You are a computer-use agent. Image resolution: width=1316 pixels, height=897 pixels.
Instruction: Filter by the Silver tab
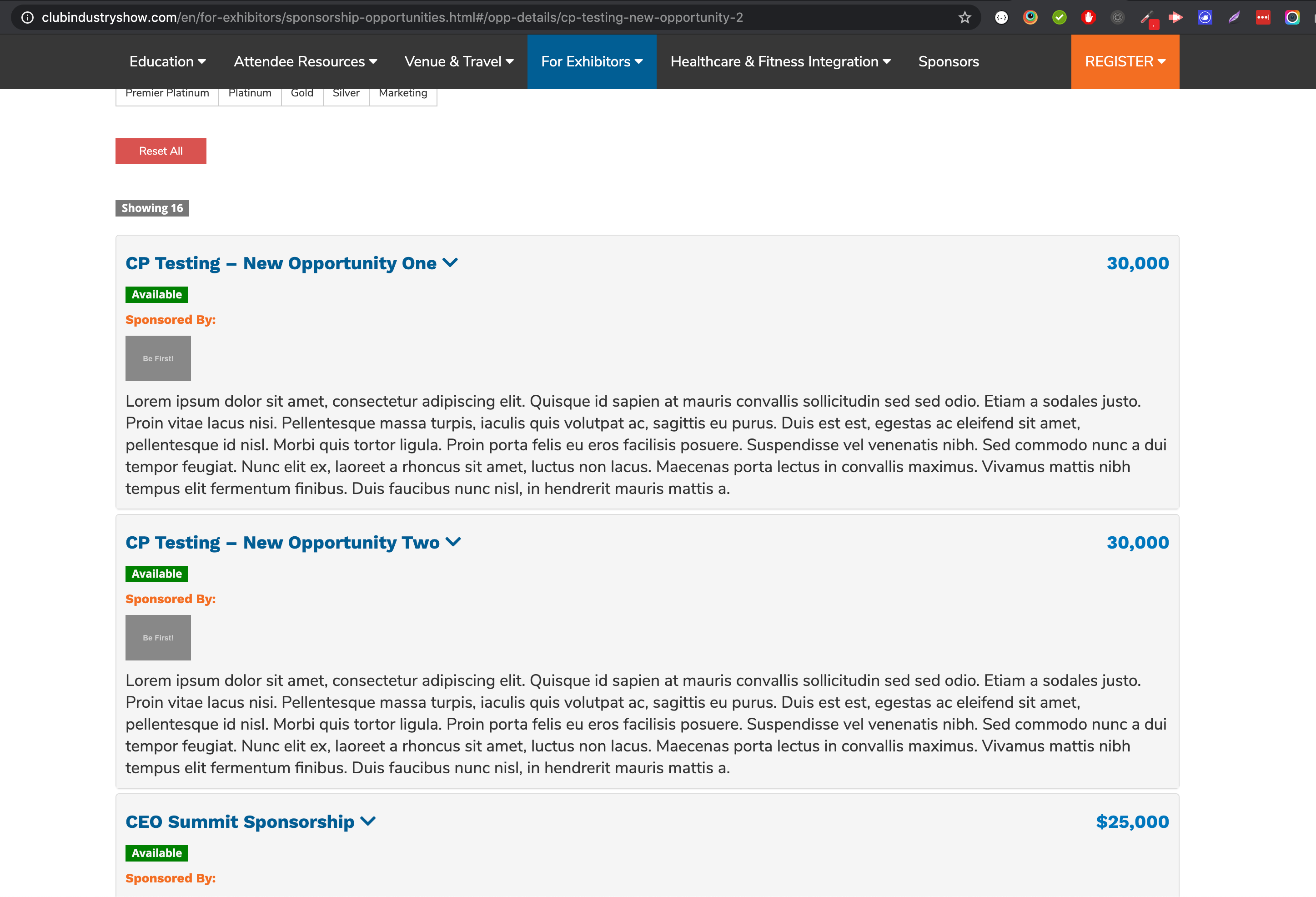tap(346, 94)
